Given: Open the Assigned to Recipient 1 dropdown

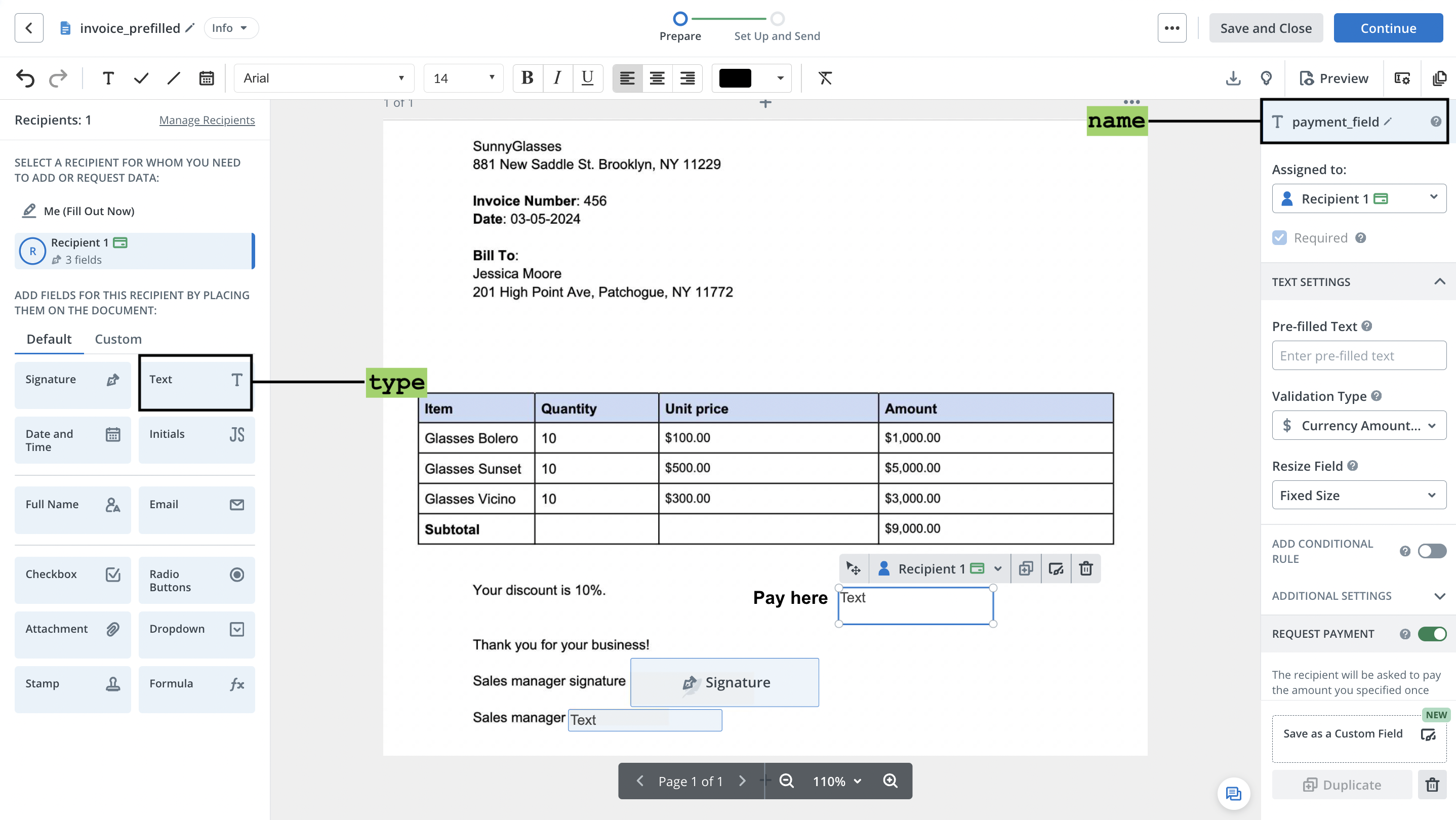Looking at the screenshot, I should coord(1359,198).
